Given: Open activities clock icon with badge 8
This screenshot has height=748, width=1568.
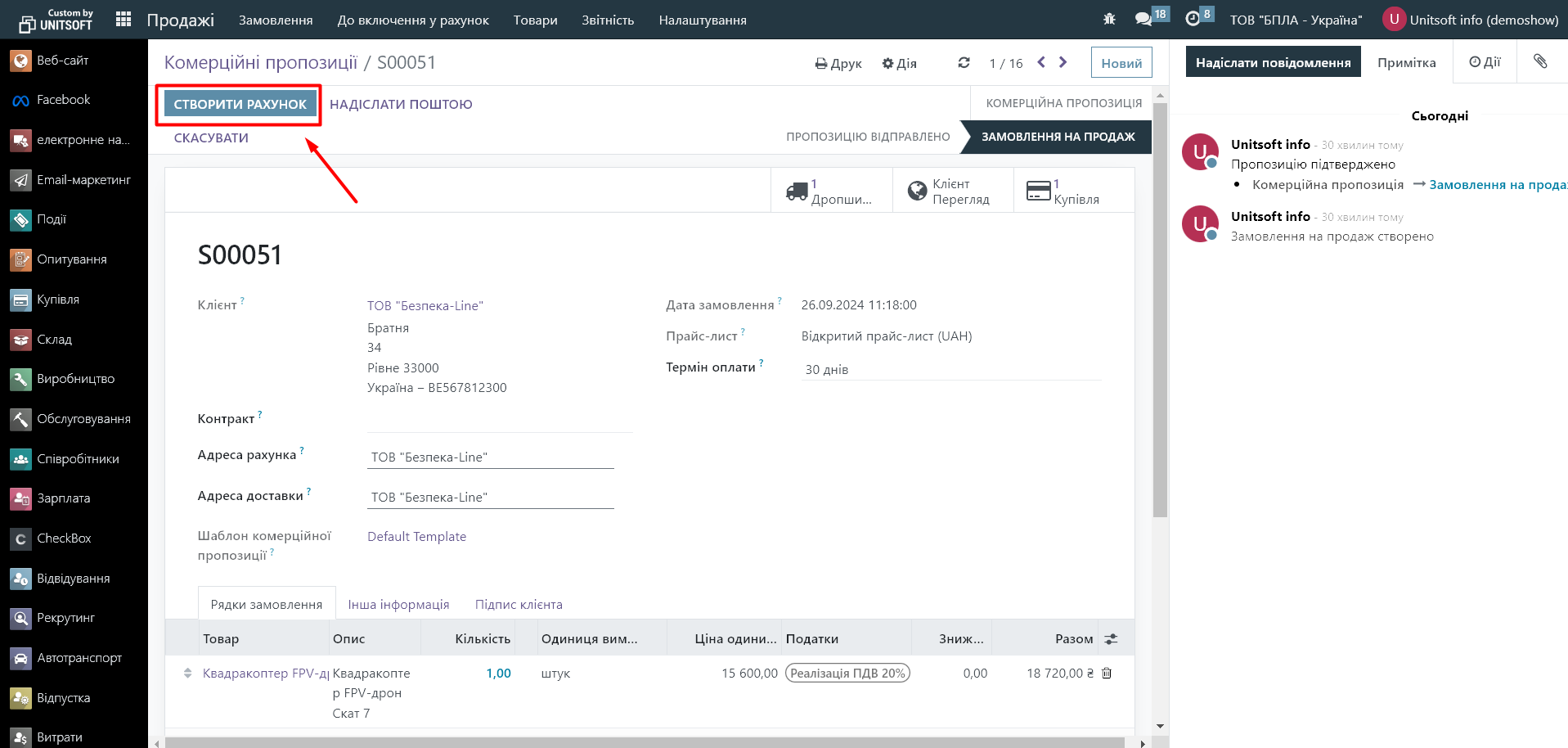Looking at the screenshot, I should click(x=1193, y=19).
